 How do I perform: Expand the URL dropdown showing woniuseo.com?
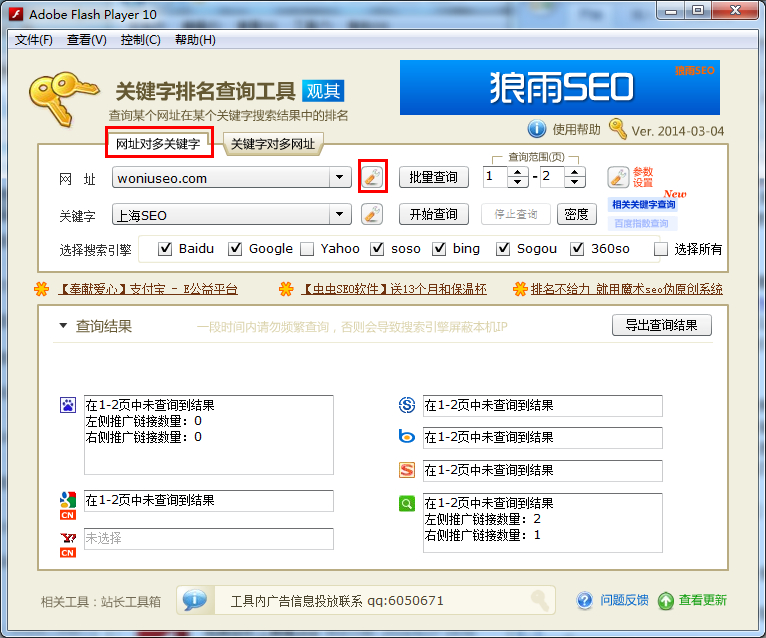tap(342, 178)
